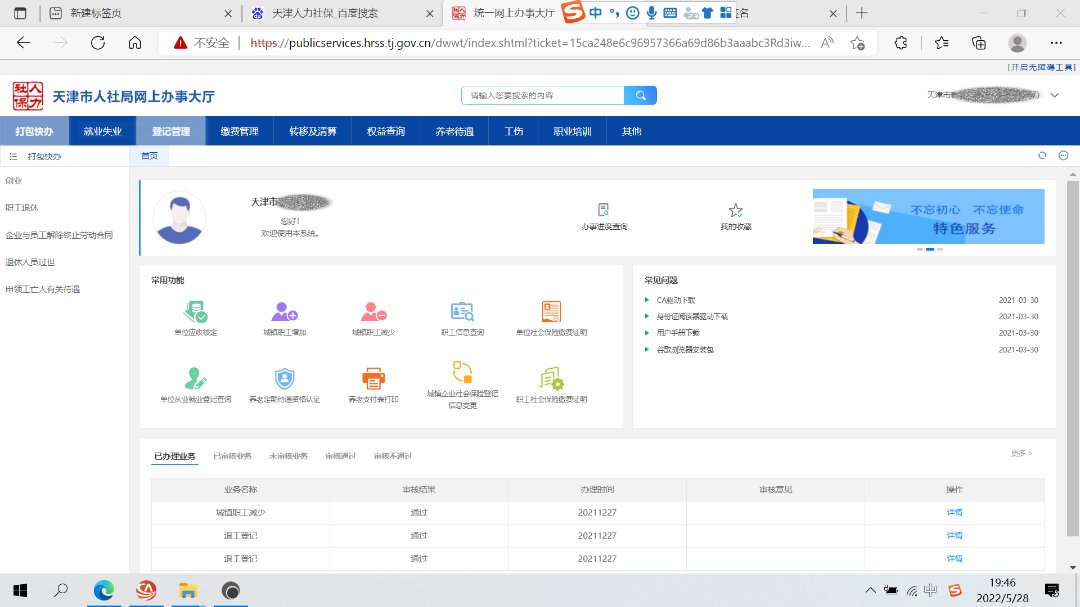Click 详情 link for 城镇职工减少 row

tap(954, 512)
